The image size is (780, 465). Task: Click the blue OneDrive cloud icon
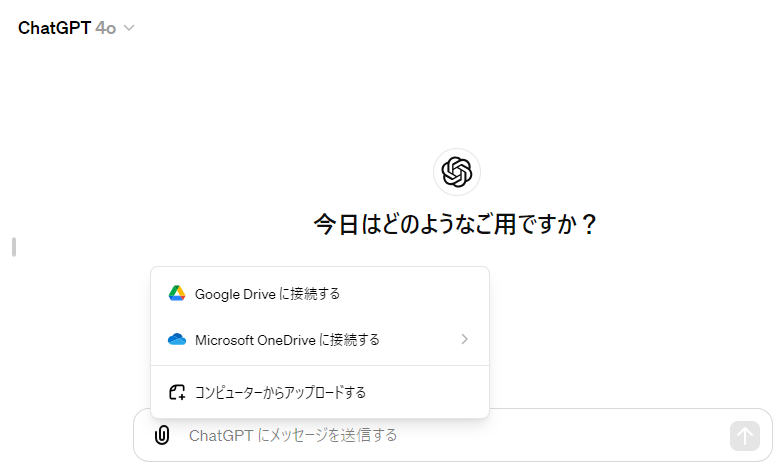tap(177, 340)
